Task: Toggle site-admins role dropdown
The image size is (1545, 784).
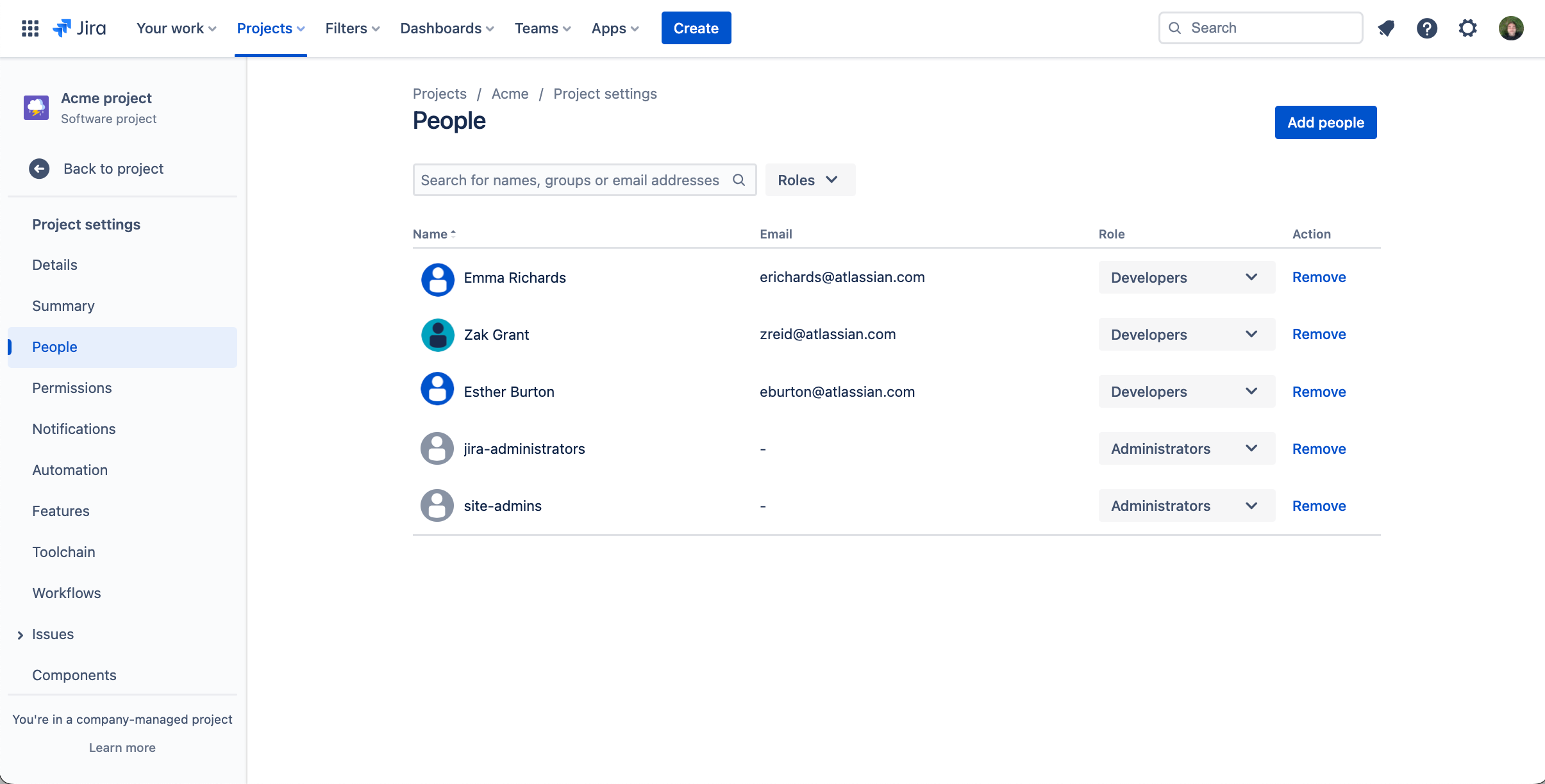Action: [x=1252, y=504]
